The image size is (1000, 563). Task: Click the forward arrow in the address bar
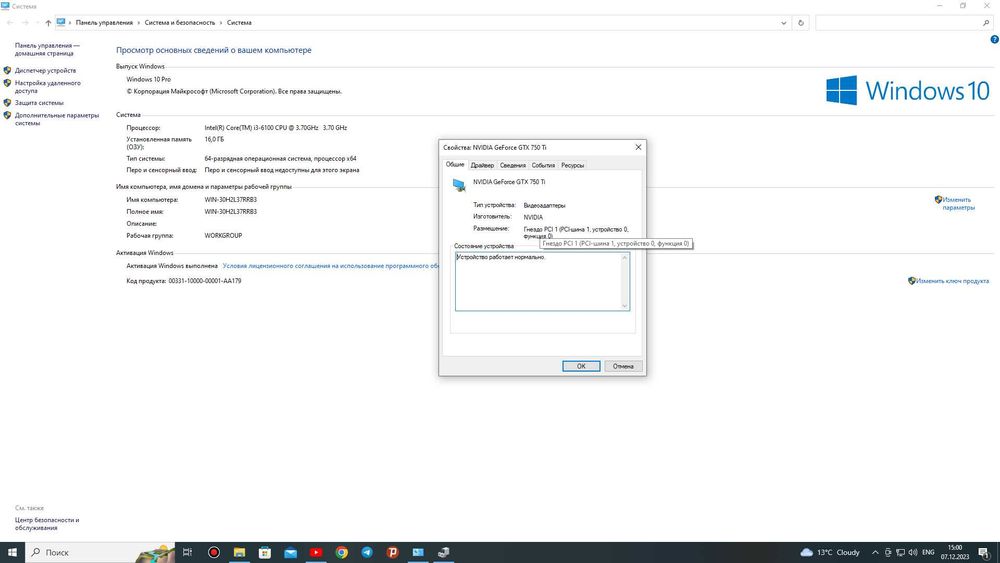[x=26, y=23]
